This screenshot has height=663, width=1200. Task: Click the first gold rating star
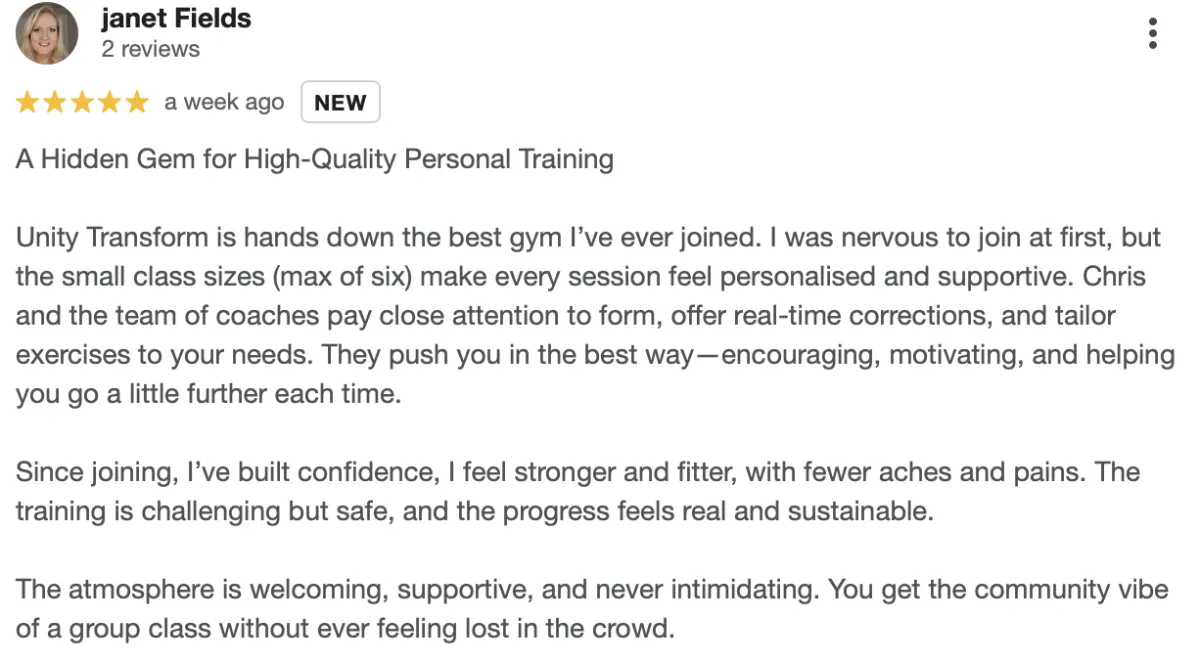27,102
